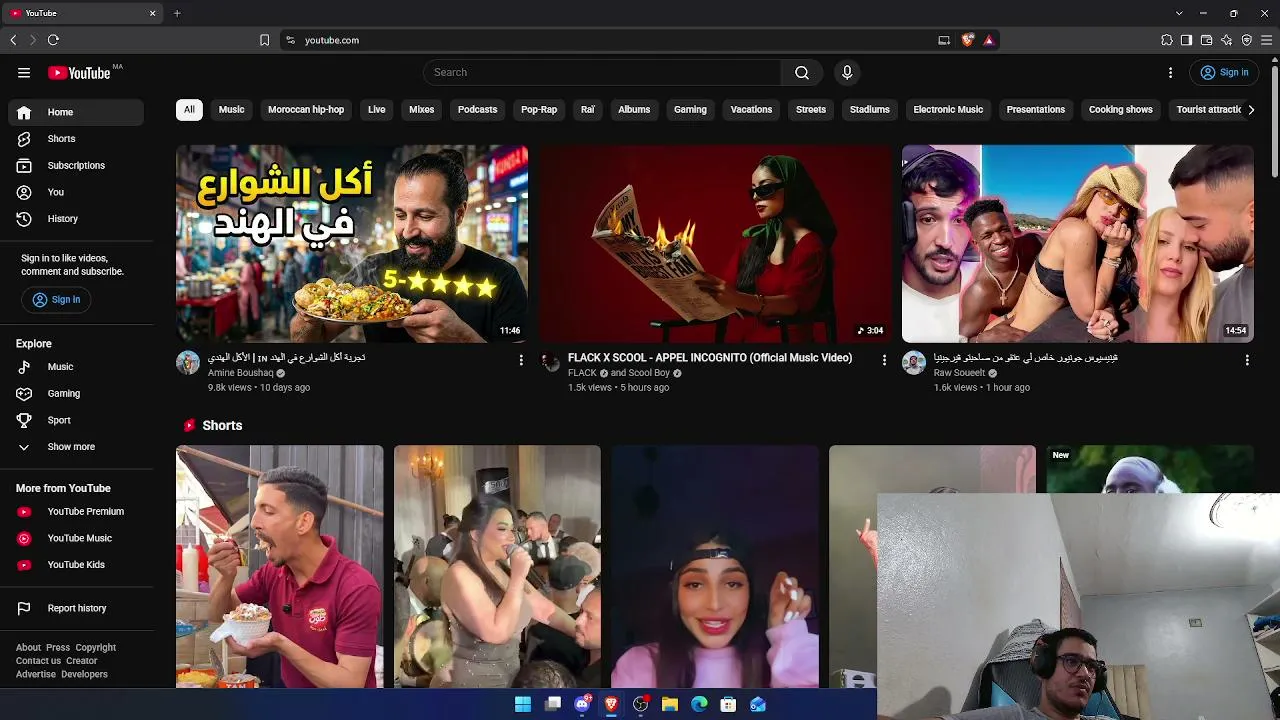Open more actions for Raw Soueelt video
The width and height of the screenshot is (1280, 720).
[x=1247, y=360]
